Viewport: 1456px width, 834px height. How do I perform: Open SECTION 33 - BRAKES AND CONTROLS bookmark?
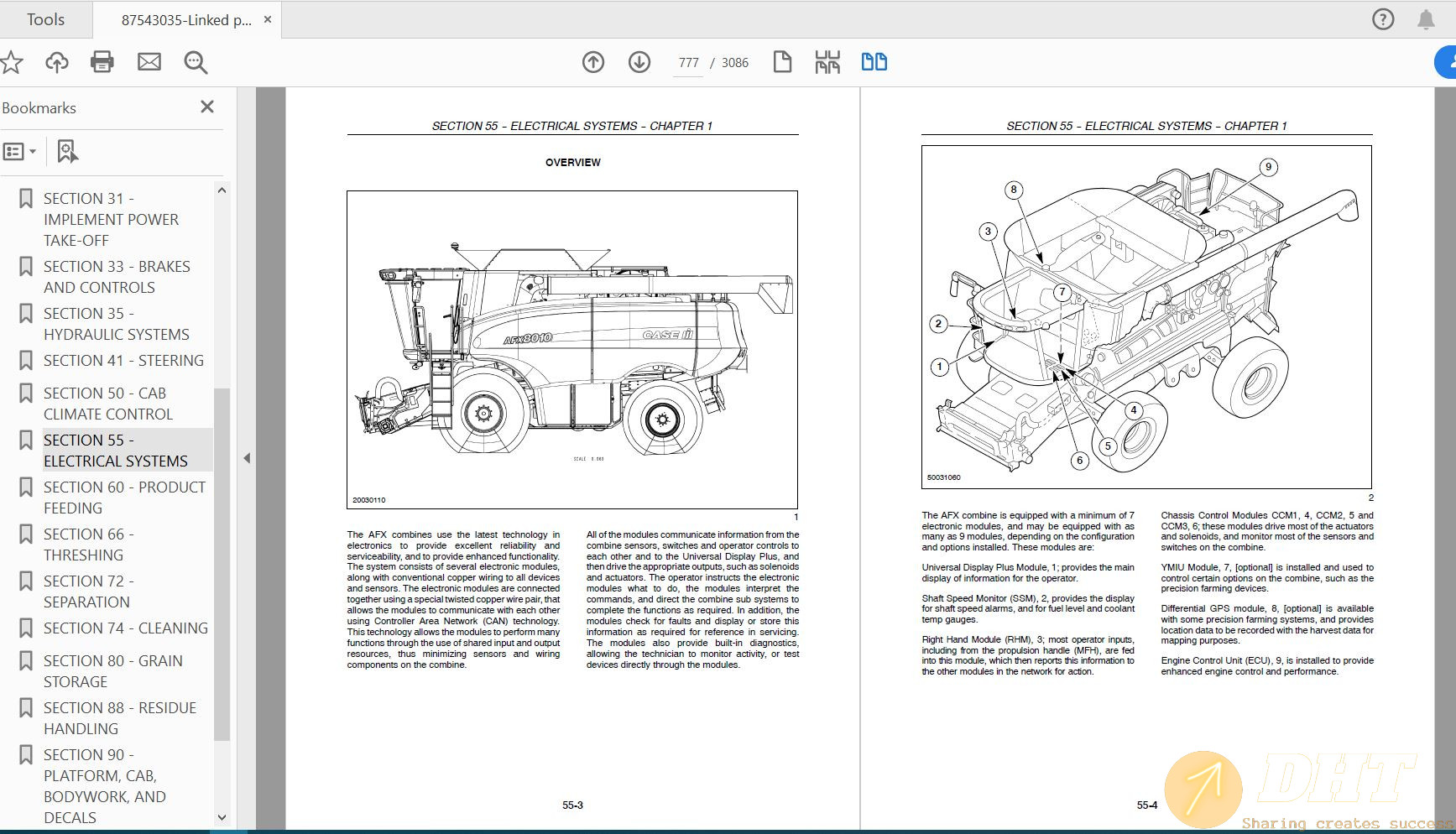click(x=117, y=277)
